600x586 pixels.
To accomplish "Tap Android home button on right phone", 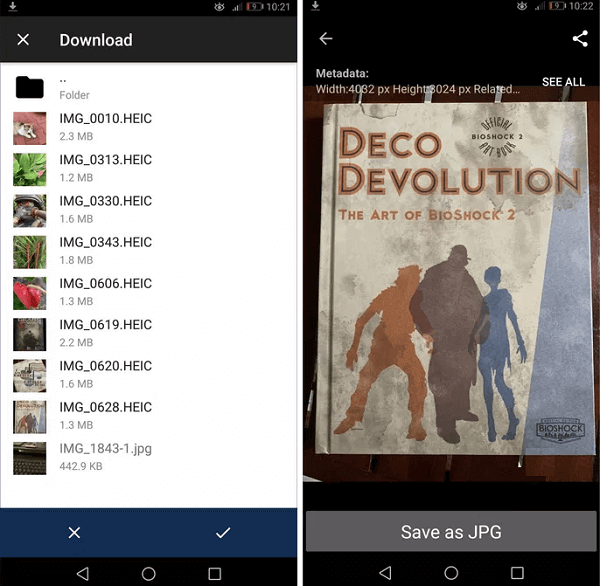I will pos(451,573).
